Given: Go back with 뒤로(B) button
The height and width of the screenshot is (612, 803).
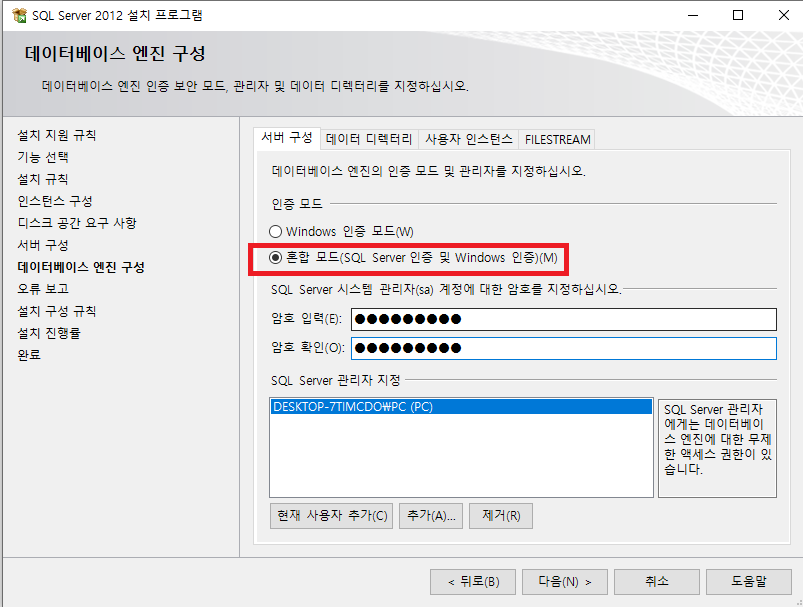Looking at the screenshot, I should pos(473,582).
